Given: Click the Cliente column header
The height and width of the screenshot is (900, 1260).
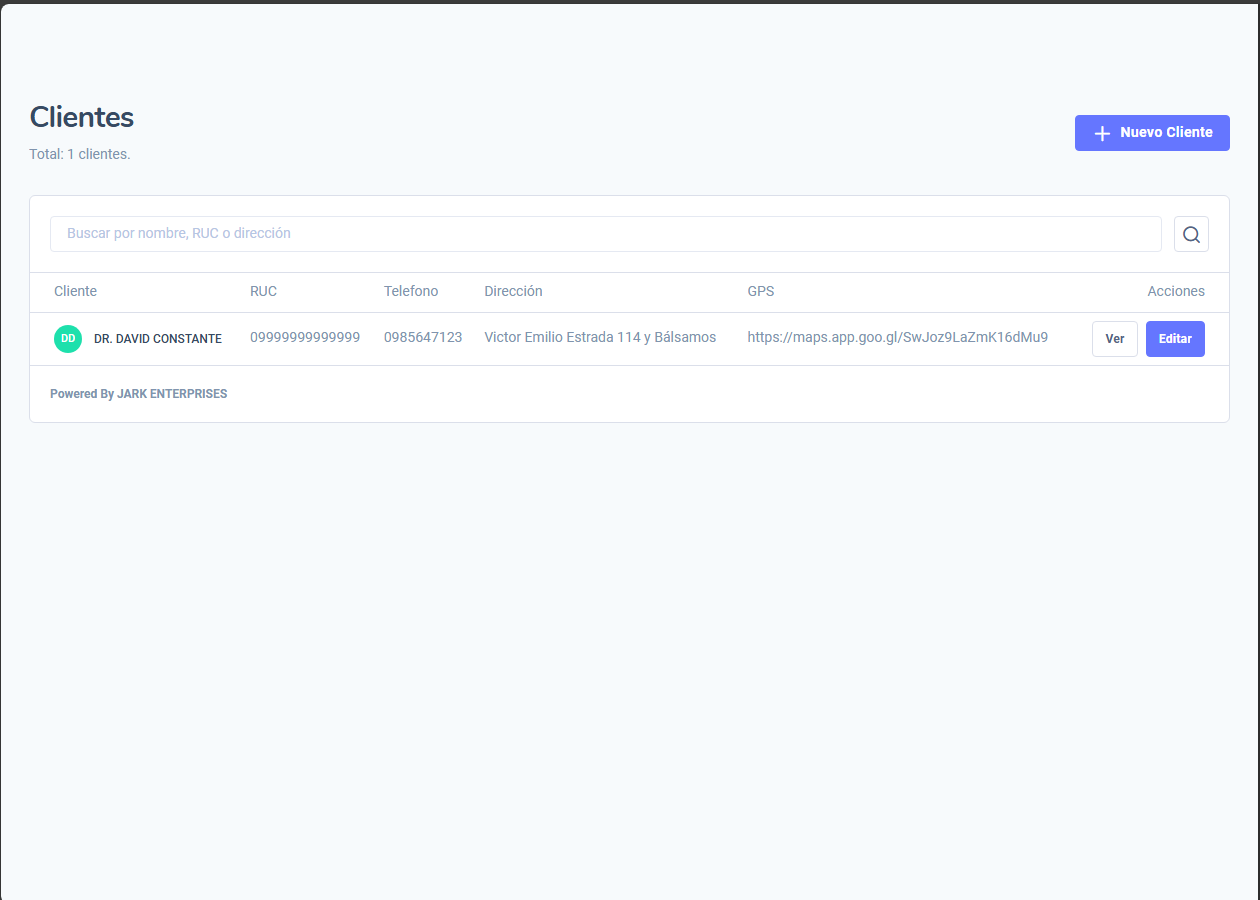Looking at the screenshot, I should coord(75,292).
